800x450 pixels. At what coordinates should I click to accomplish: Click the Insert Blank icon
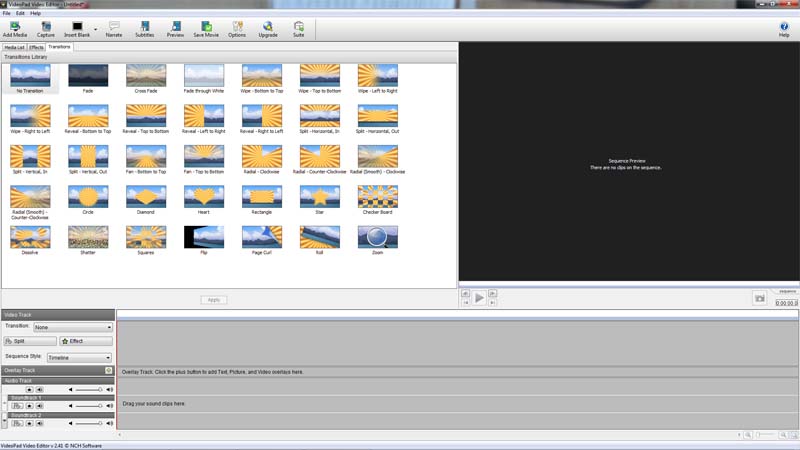pyautogui.click(x=77, y=29)
